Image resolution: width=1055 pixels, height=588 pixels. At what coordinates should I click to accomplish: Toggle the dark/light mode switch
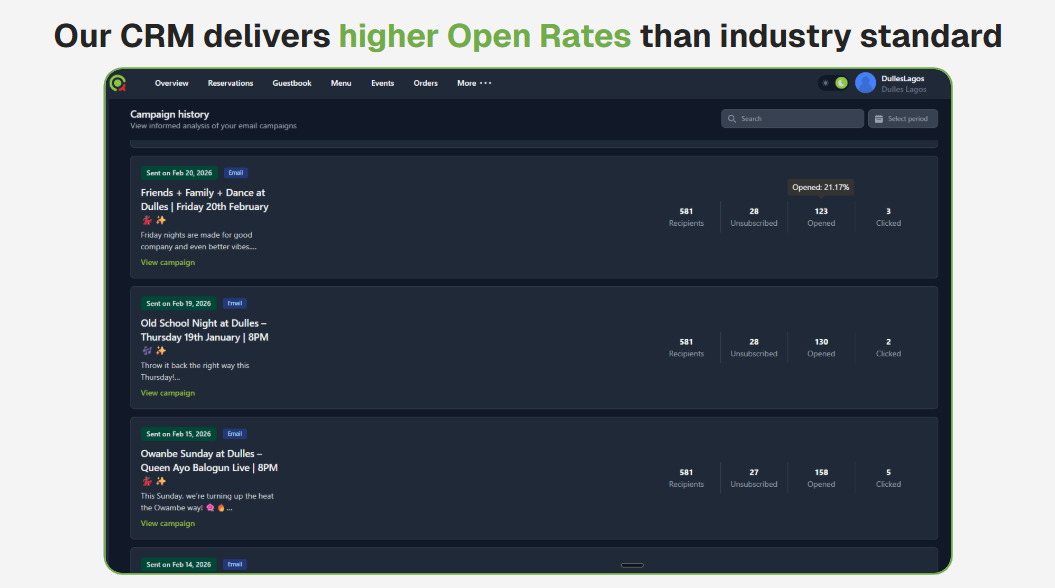click(833, 83)
